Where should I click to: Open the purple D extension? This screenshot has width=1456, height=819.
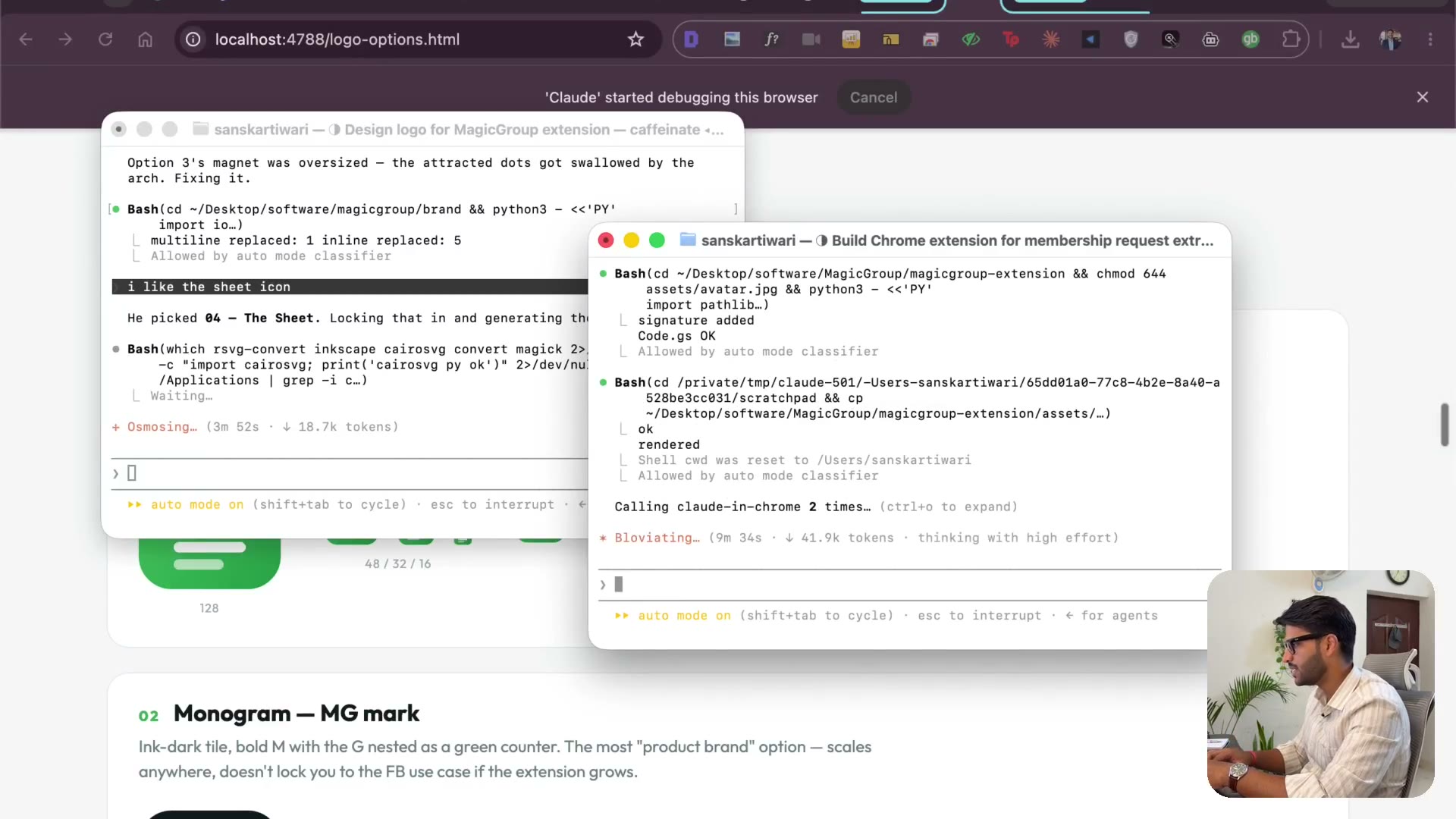click(692, 39)
